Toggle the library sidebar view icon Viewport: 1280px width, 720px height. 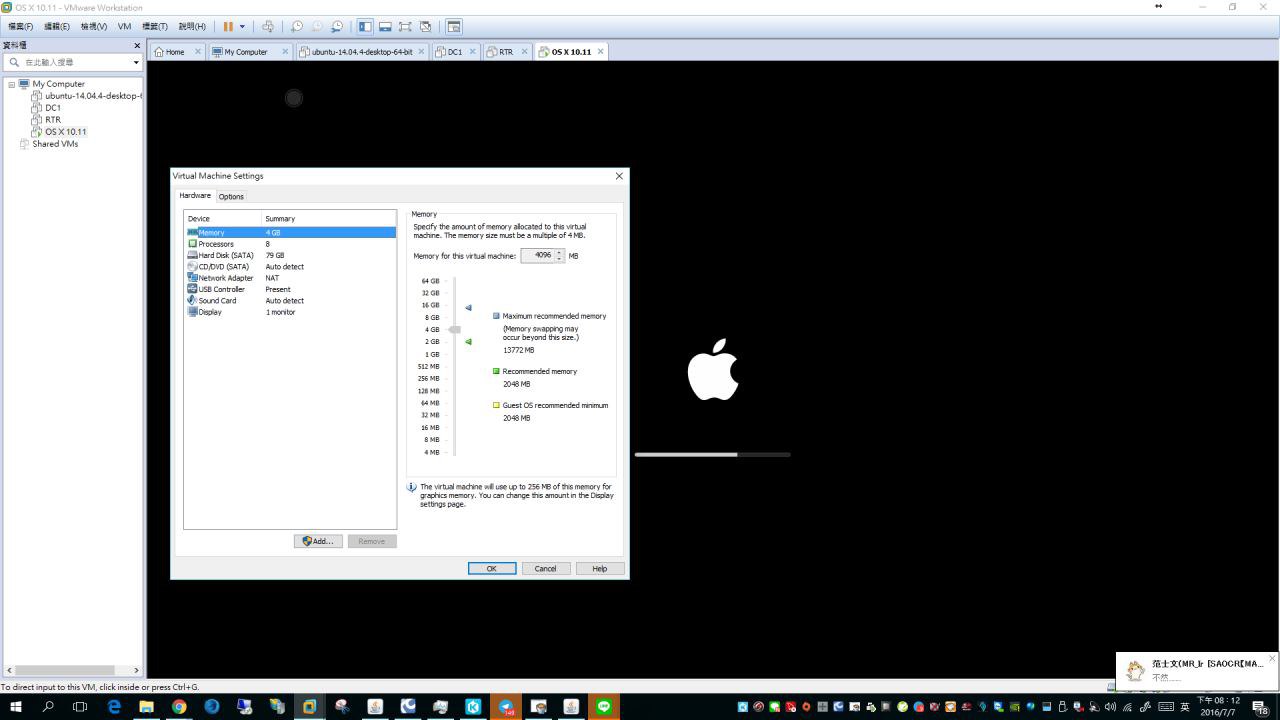coord(365,27)
